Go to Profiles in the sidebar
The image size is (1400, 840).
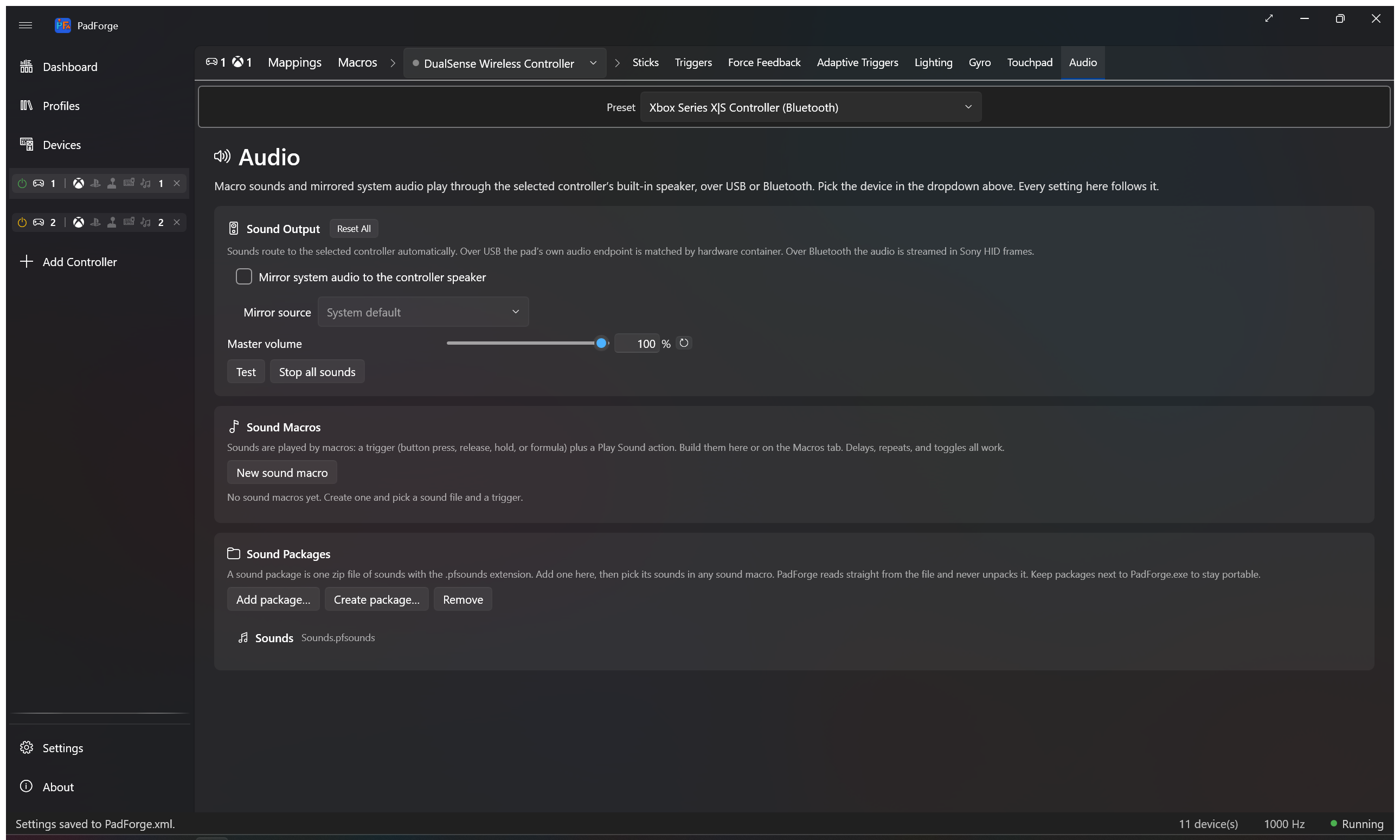coord(100,106)
